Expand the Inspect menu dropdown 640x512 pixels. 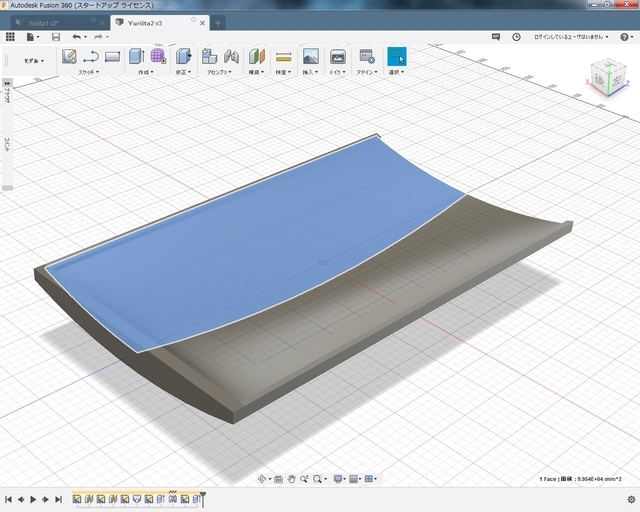[283, 72]
